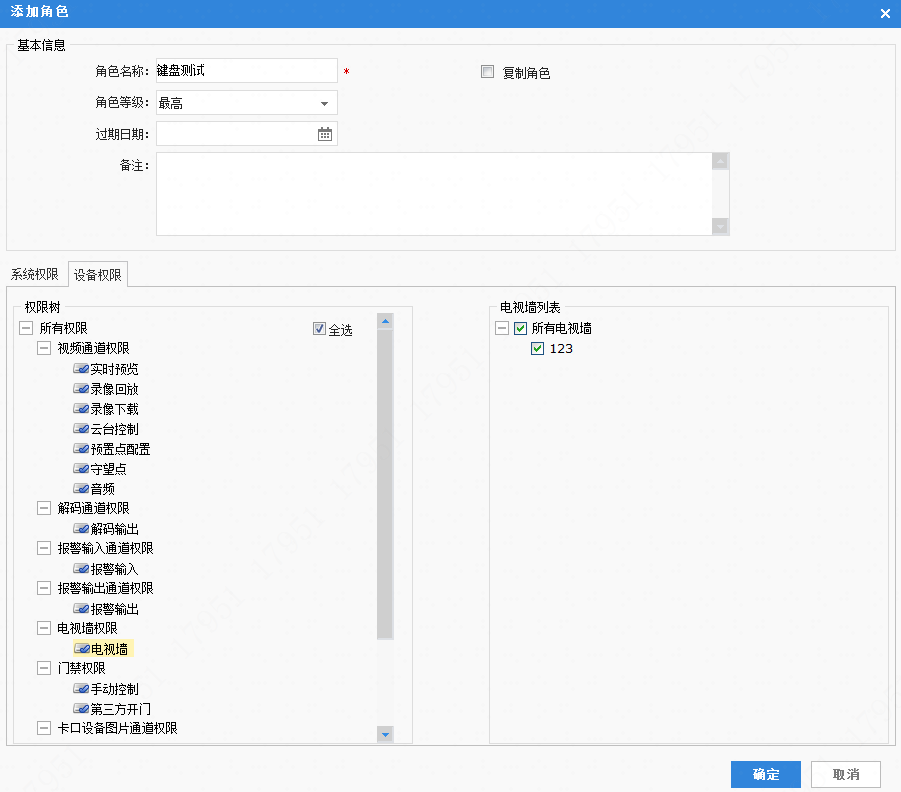
Task: Collapse the 报警输入通道权限 node
Action: 44,548
